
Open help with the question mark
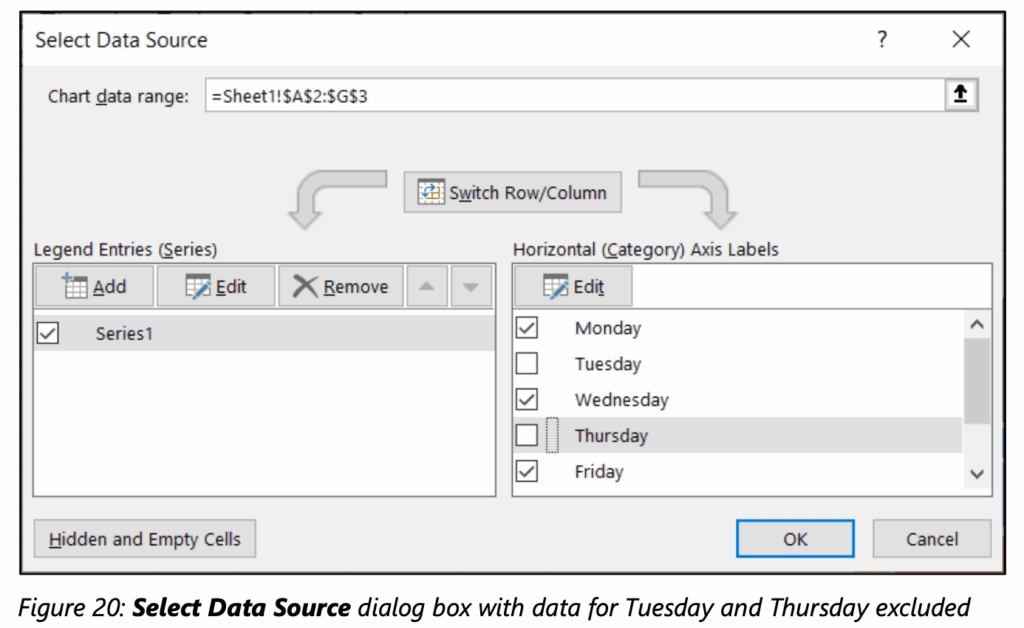882,40
